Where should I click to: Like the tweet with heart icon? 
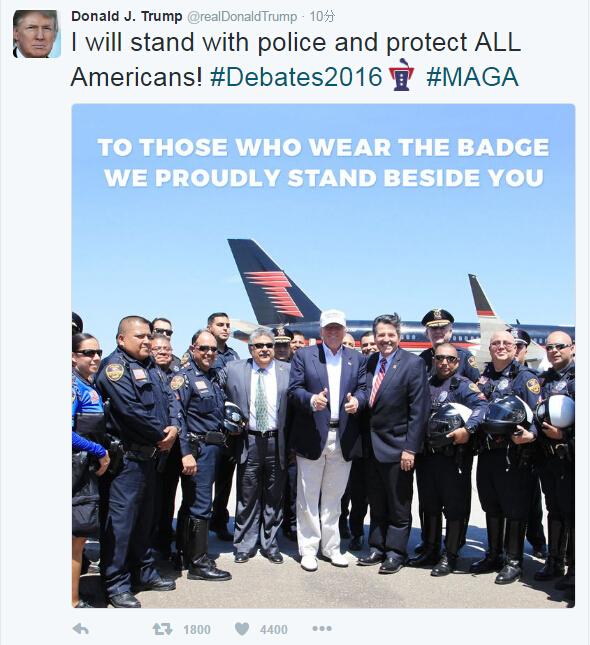click(242, 629)
